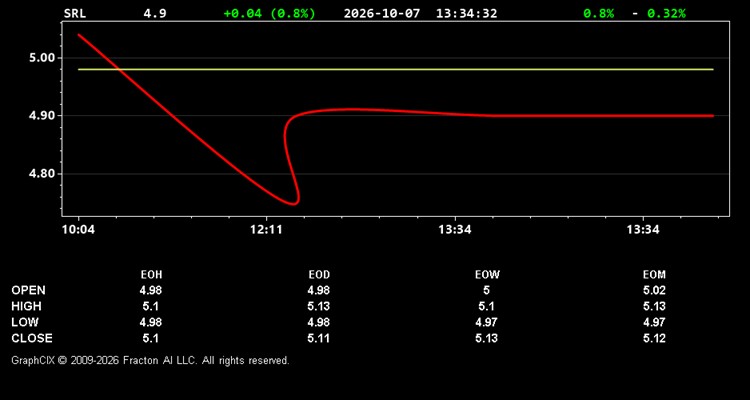The height and width of the screenshot is (400, 750).
Task: Click the +0.04 (0.8%) change value
Action: 270,13
